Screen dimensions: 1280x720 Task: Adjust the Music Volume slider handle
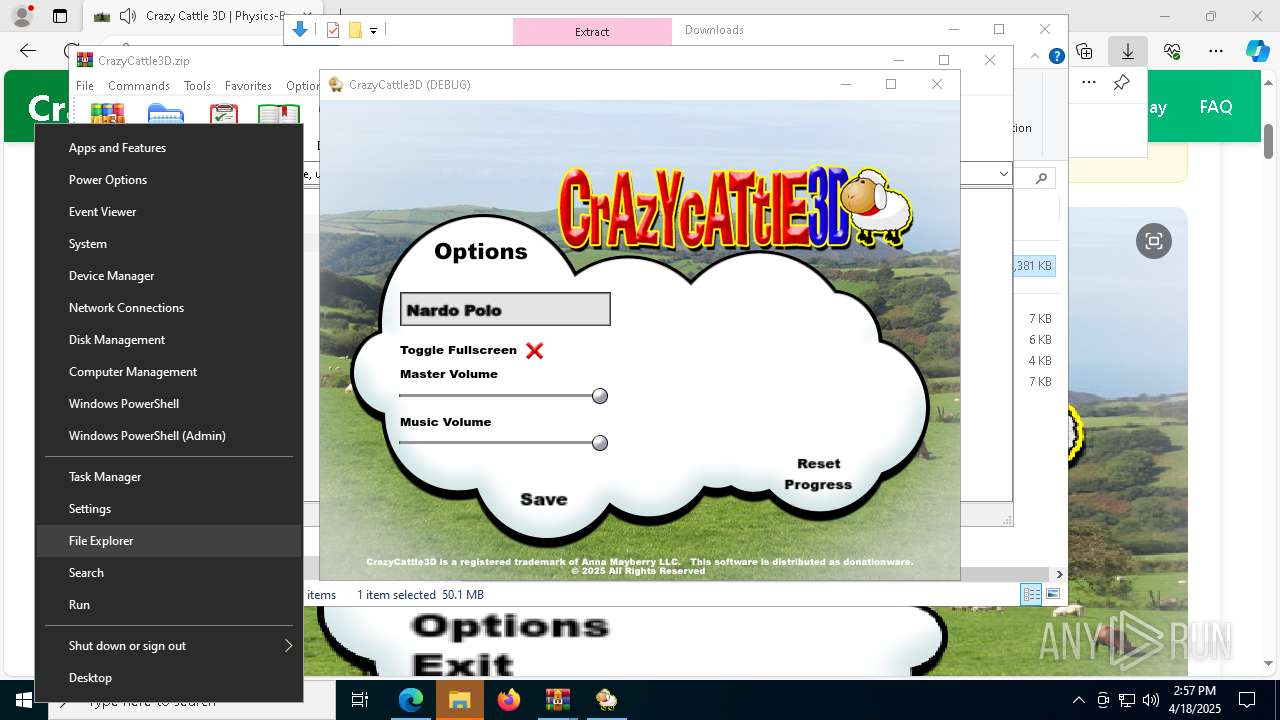coord(600,443)
